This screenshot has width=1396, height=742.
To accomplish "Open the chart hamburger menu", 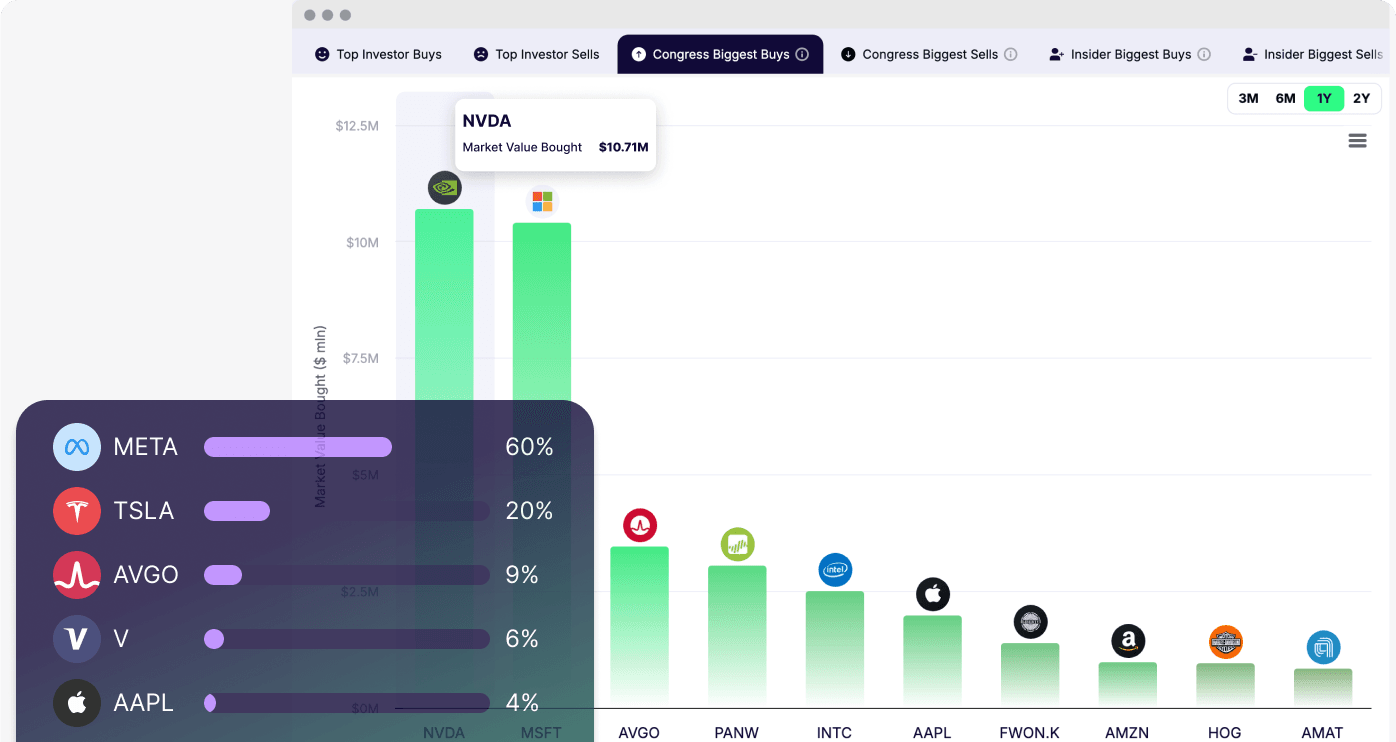I will click(x=1357, y=141).
